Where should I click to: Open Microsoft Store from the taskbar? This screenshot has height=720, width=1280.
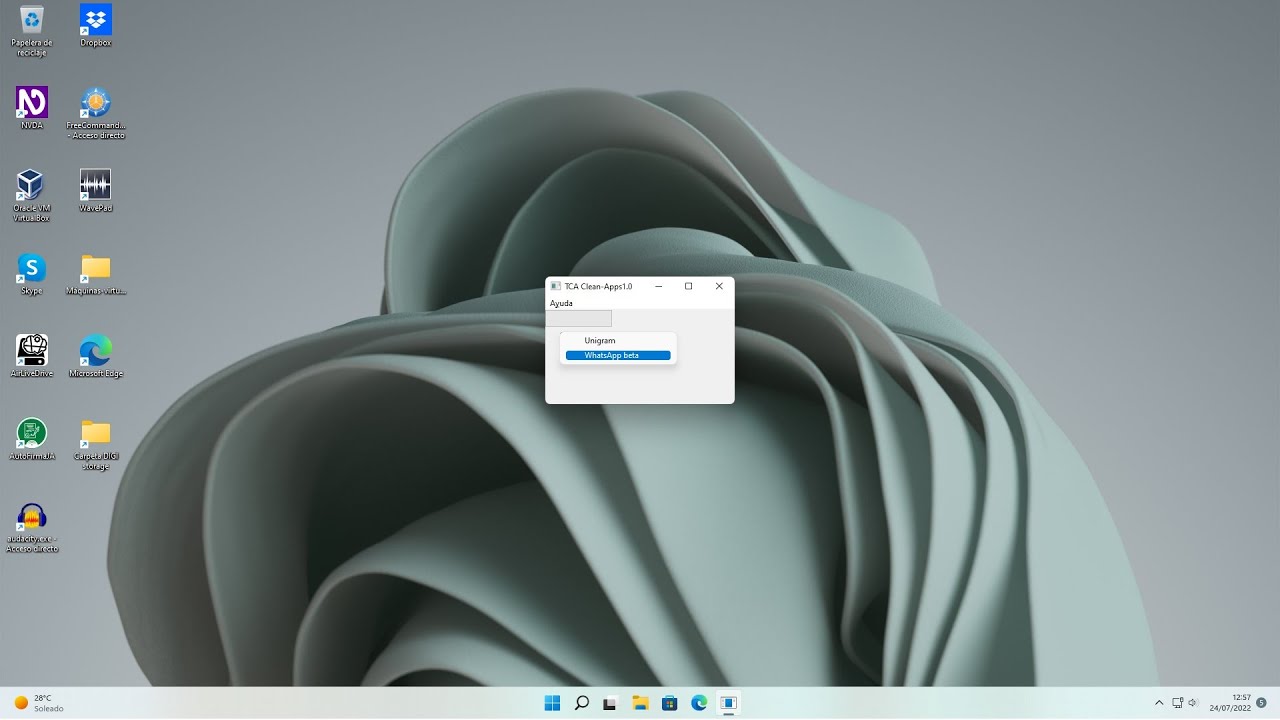(670, 703)
